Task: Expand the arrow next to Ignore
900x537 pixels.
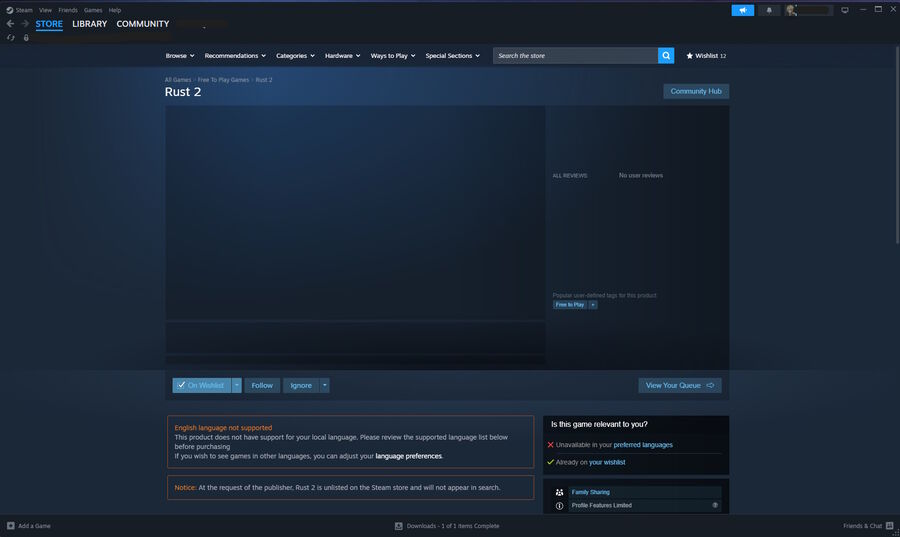Action: pos(324,386)
